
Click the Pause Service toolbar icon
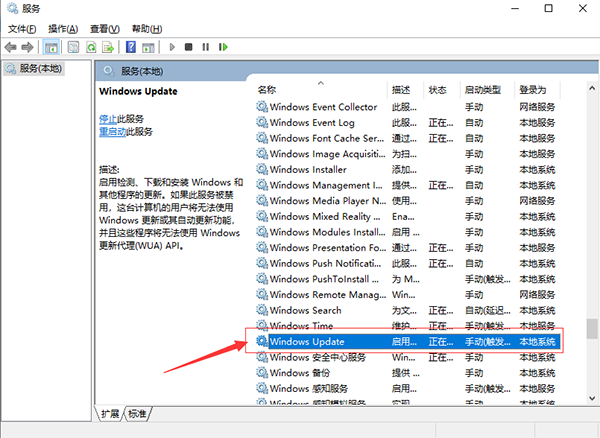tap(205, 46)
